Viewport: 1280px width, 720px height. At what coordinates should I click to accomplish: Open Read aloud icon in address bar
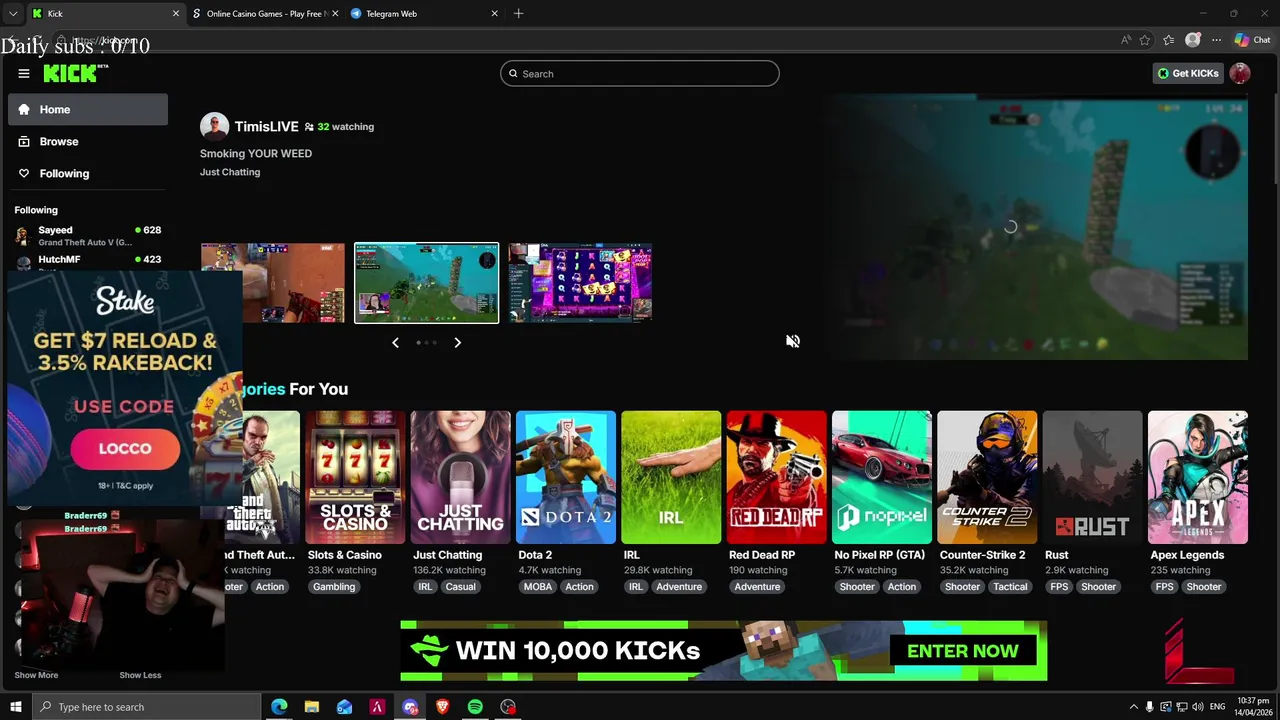pos(1126,40)
